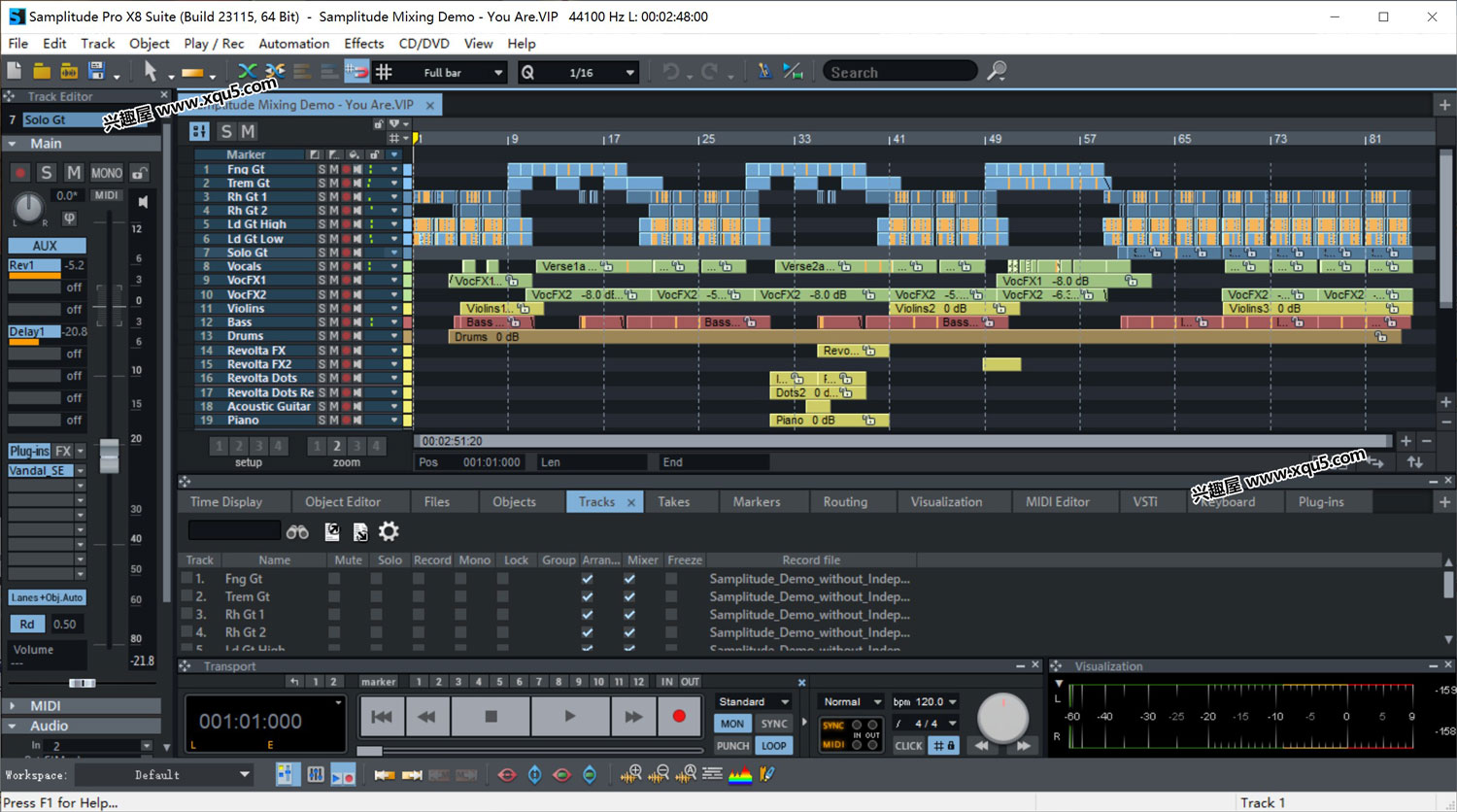Click the AUX button in Track Editor
1457x812 pixels.
46,246
